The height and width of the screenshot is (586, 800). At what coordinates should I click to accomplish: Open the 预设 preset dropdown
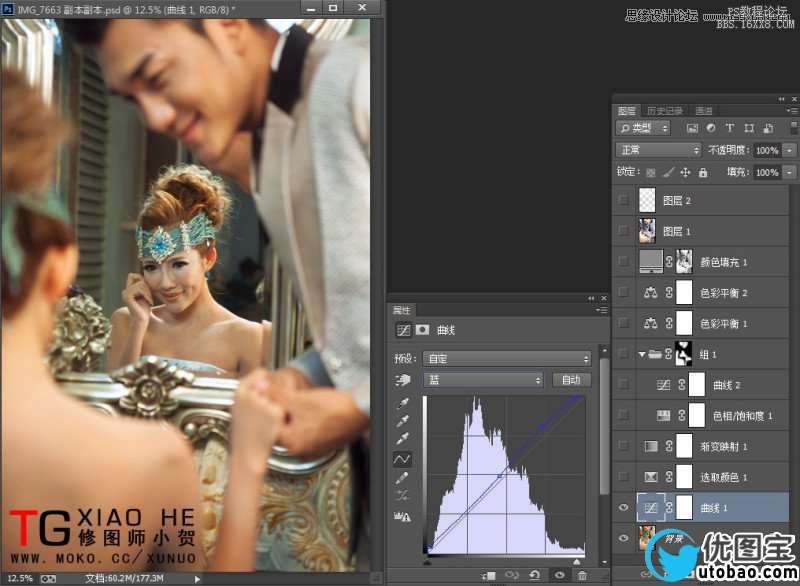click(x=507, y=359)
